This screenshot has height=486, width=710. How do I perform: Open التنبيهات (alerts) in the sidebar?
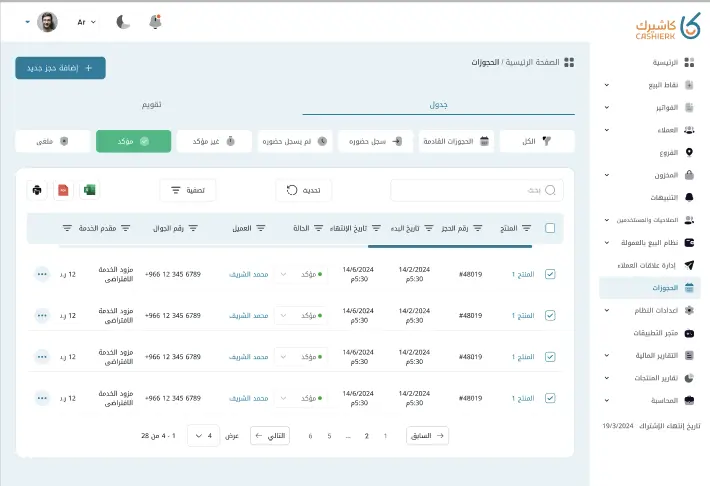coord(664,197)
